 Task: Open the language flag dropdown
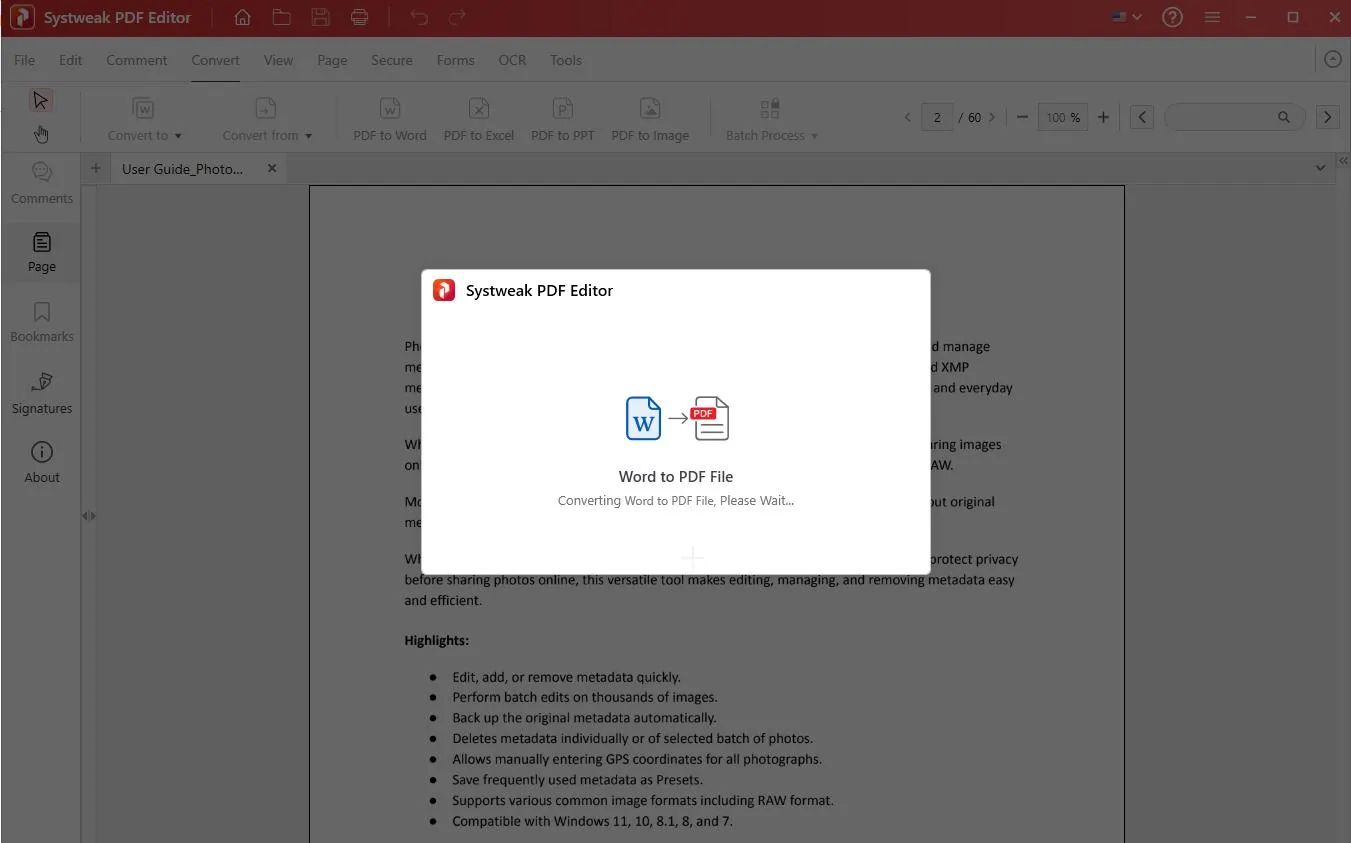coord(1126,17)
